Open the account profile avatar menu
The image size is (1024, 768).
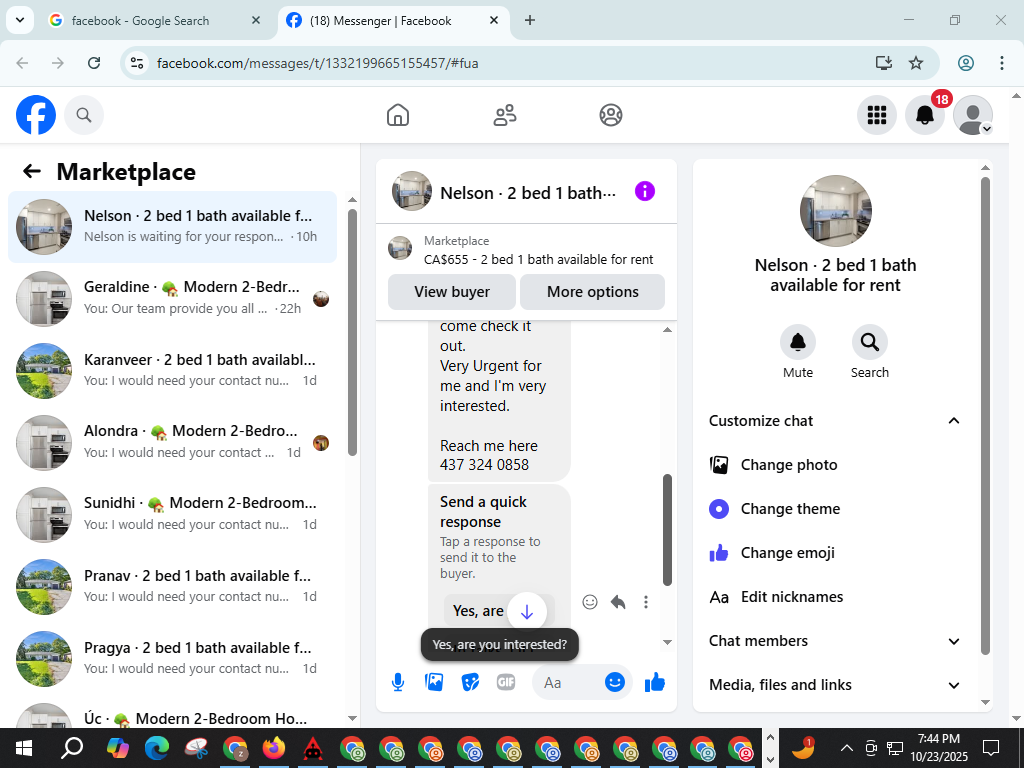pos(973,115)
